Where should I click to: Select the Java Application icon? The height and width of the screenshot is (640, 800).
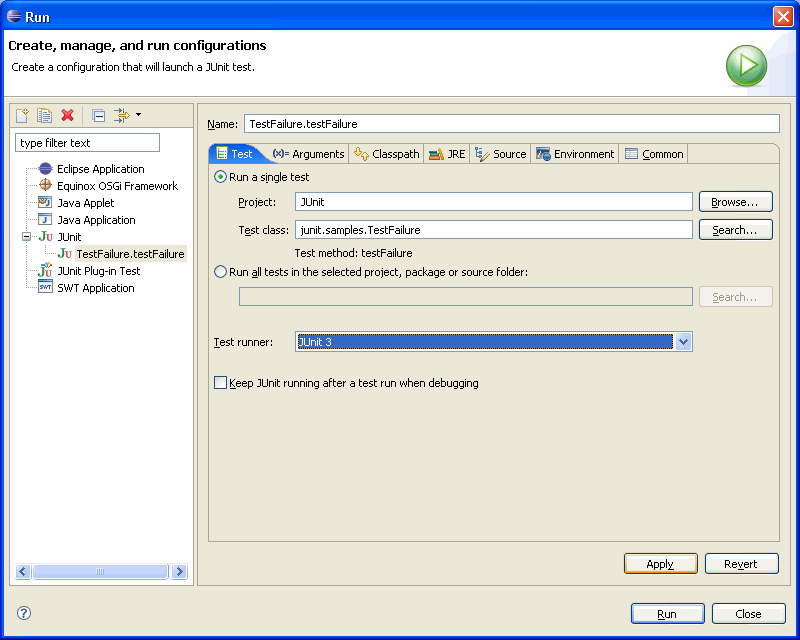point(45,219)
